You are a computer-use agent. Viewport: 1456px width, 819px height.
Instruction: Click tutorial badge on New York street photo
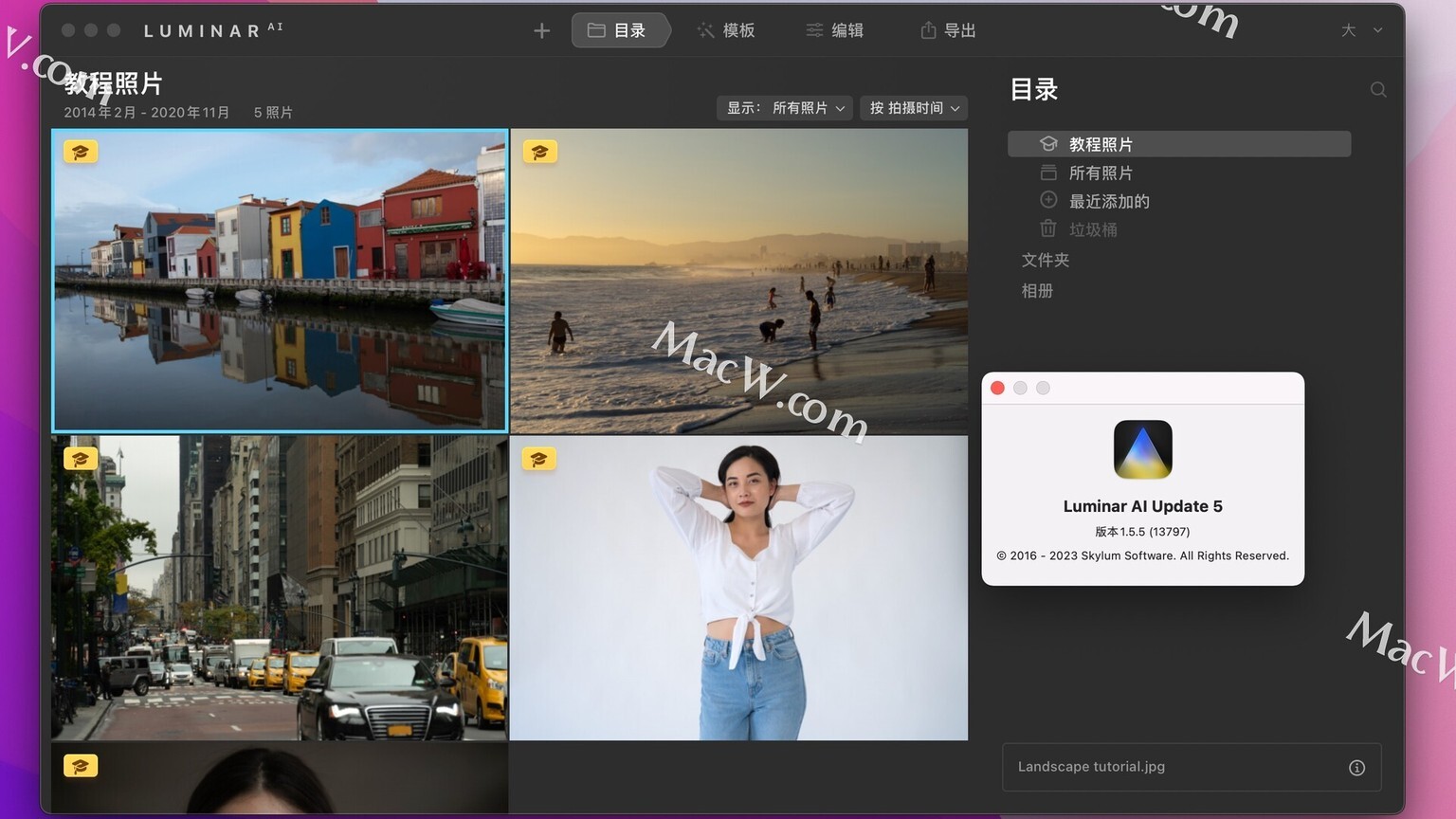(81, 459)
